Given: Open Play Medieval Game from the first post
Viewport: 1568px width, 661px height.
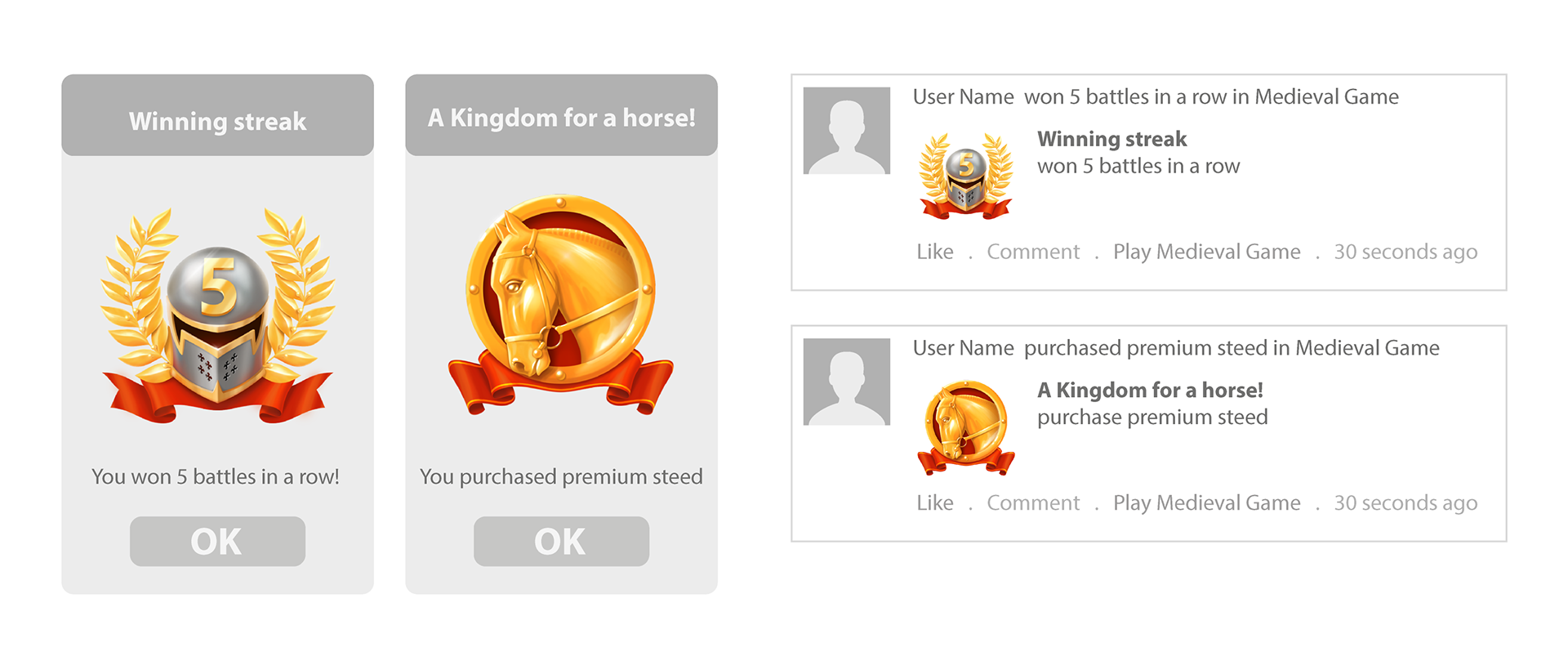Looking at the screenshot, I should pos(1206,252).
